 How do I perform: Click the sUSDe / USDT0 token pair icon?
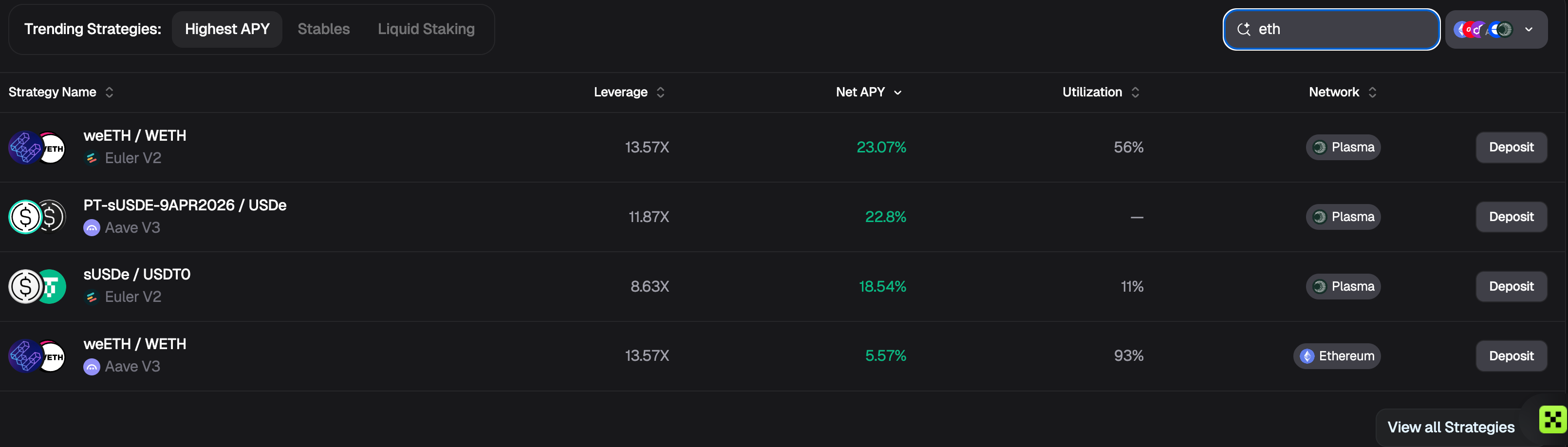pos(37,286)
